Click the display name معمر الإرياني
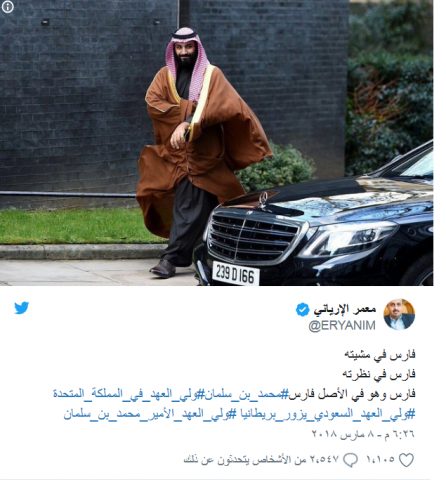Viewport: 446px width, 480px height. tap(345, 310)
